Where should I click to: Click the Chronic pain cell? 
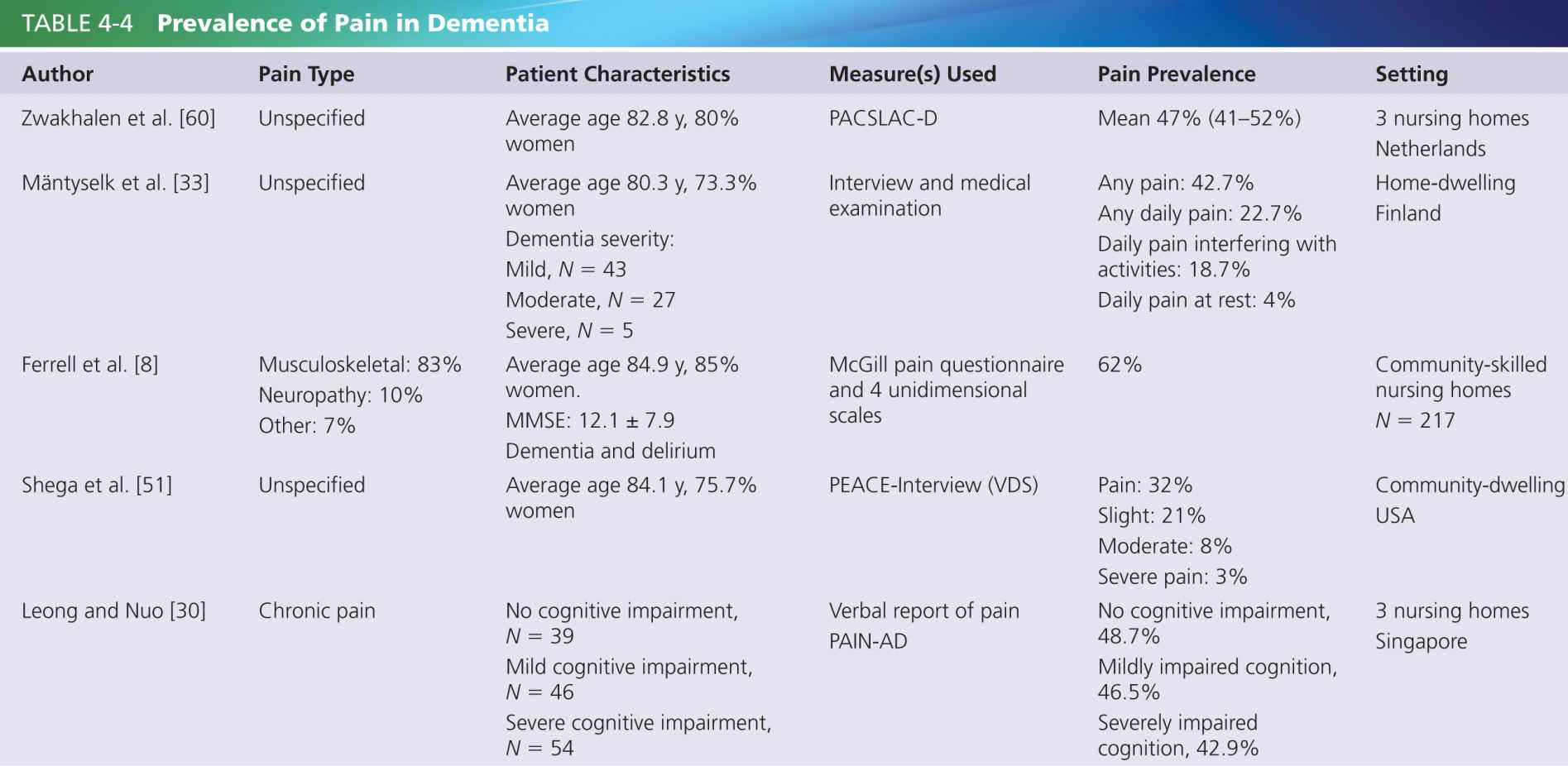tap(317, 611)
